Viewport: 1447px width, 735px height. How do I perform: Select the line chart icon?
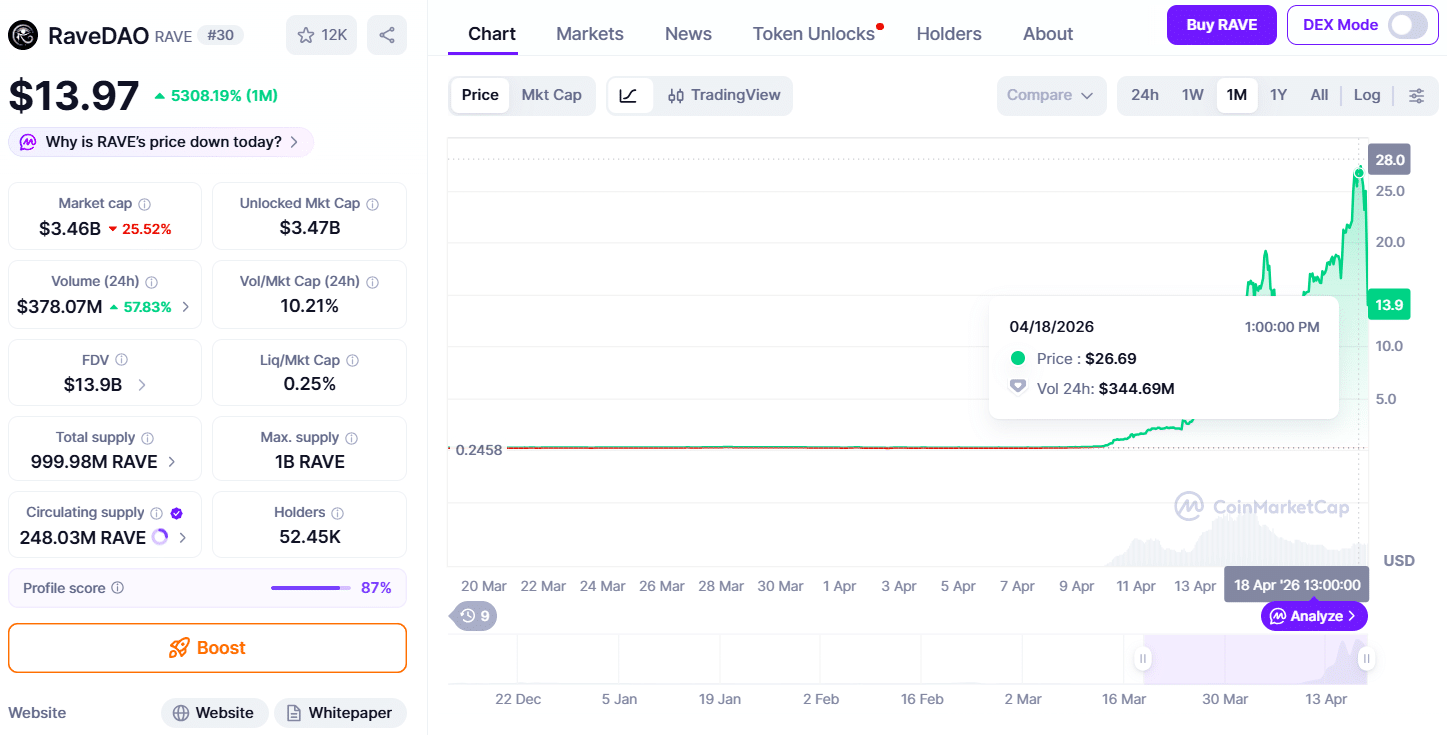tap(628, 96)
